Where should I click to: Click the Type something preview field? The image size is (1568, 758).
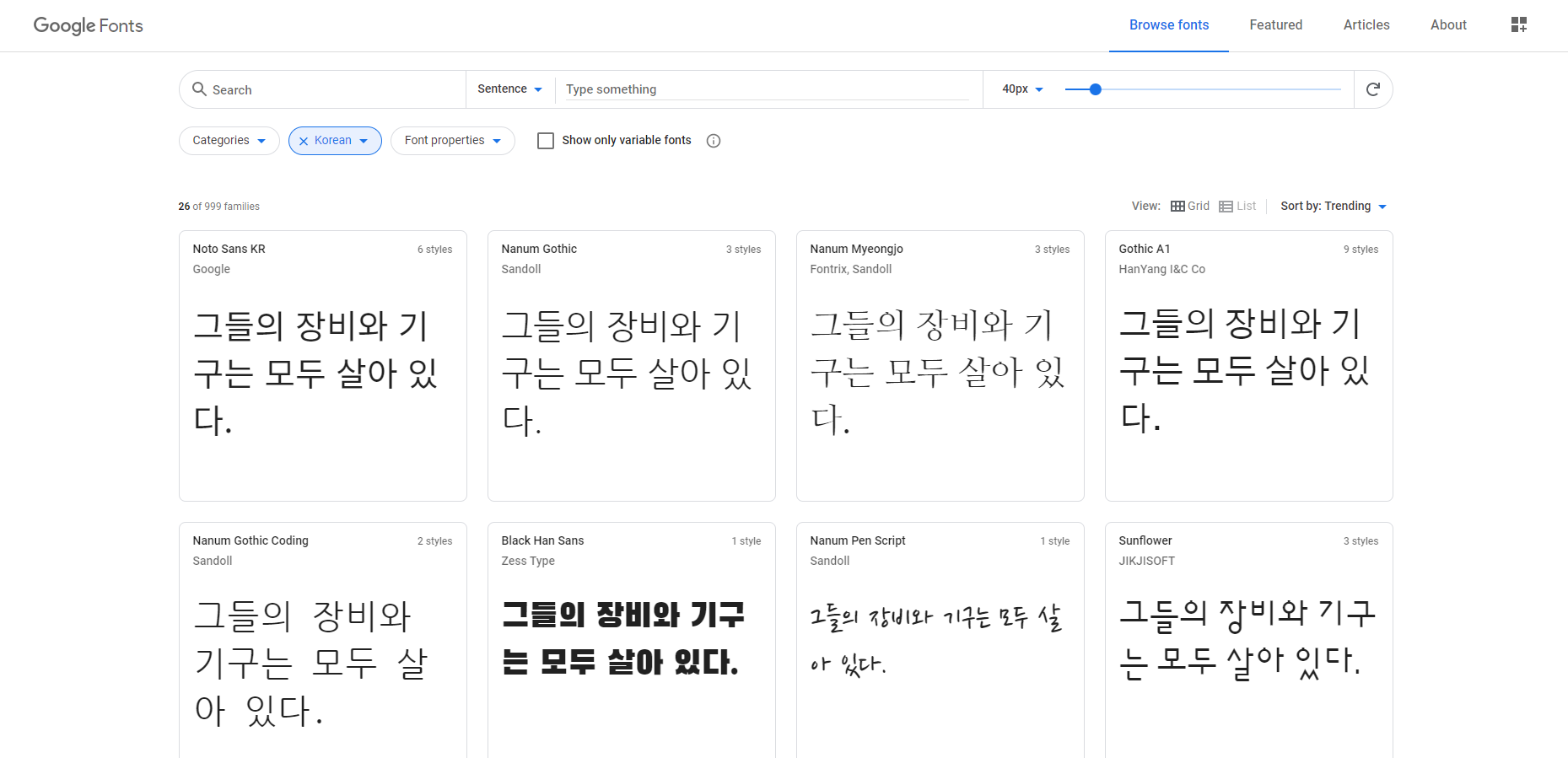pyautogui.click(x=766, y=89)
